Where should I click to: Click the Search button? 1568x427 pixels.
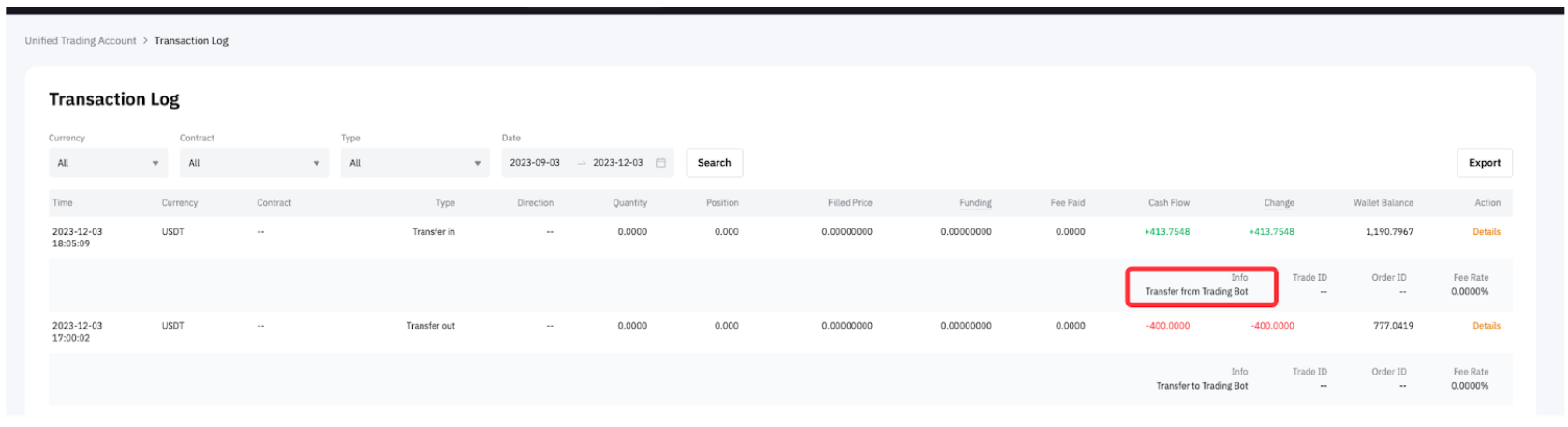(714, 163)
